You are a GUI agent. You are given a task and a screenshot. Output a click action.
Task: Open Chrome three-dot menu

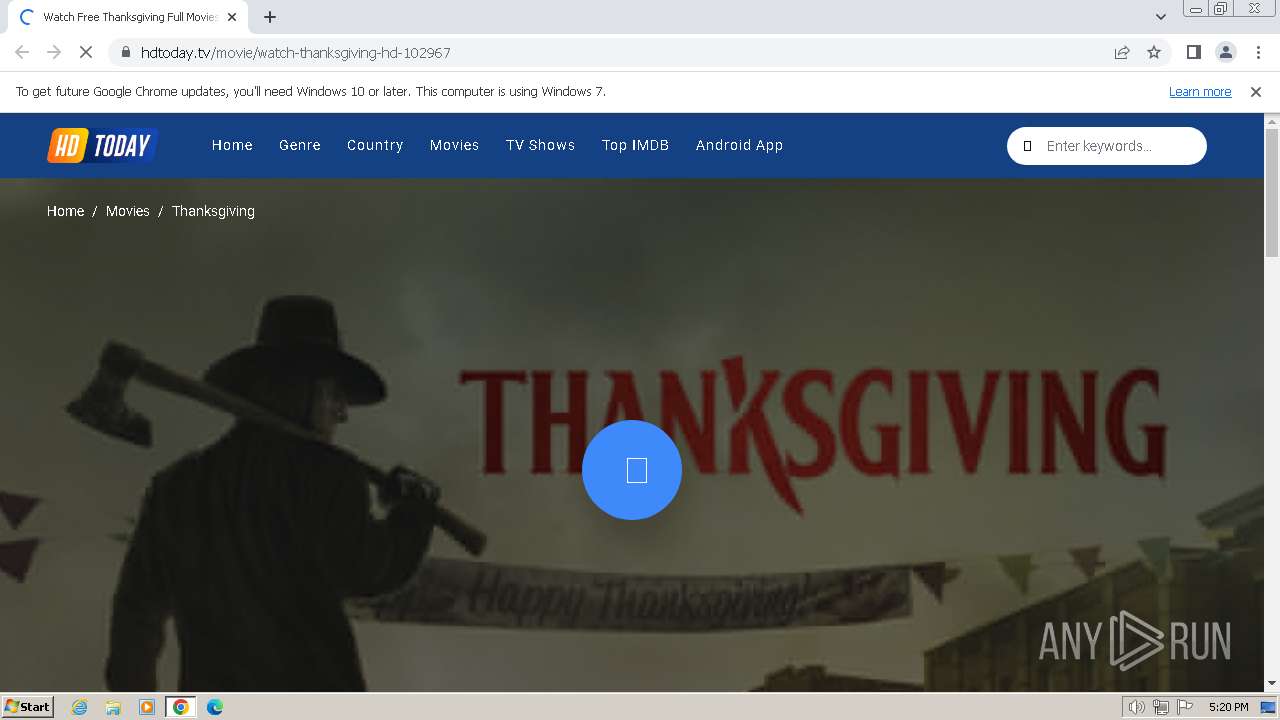(1258, 52)
